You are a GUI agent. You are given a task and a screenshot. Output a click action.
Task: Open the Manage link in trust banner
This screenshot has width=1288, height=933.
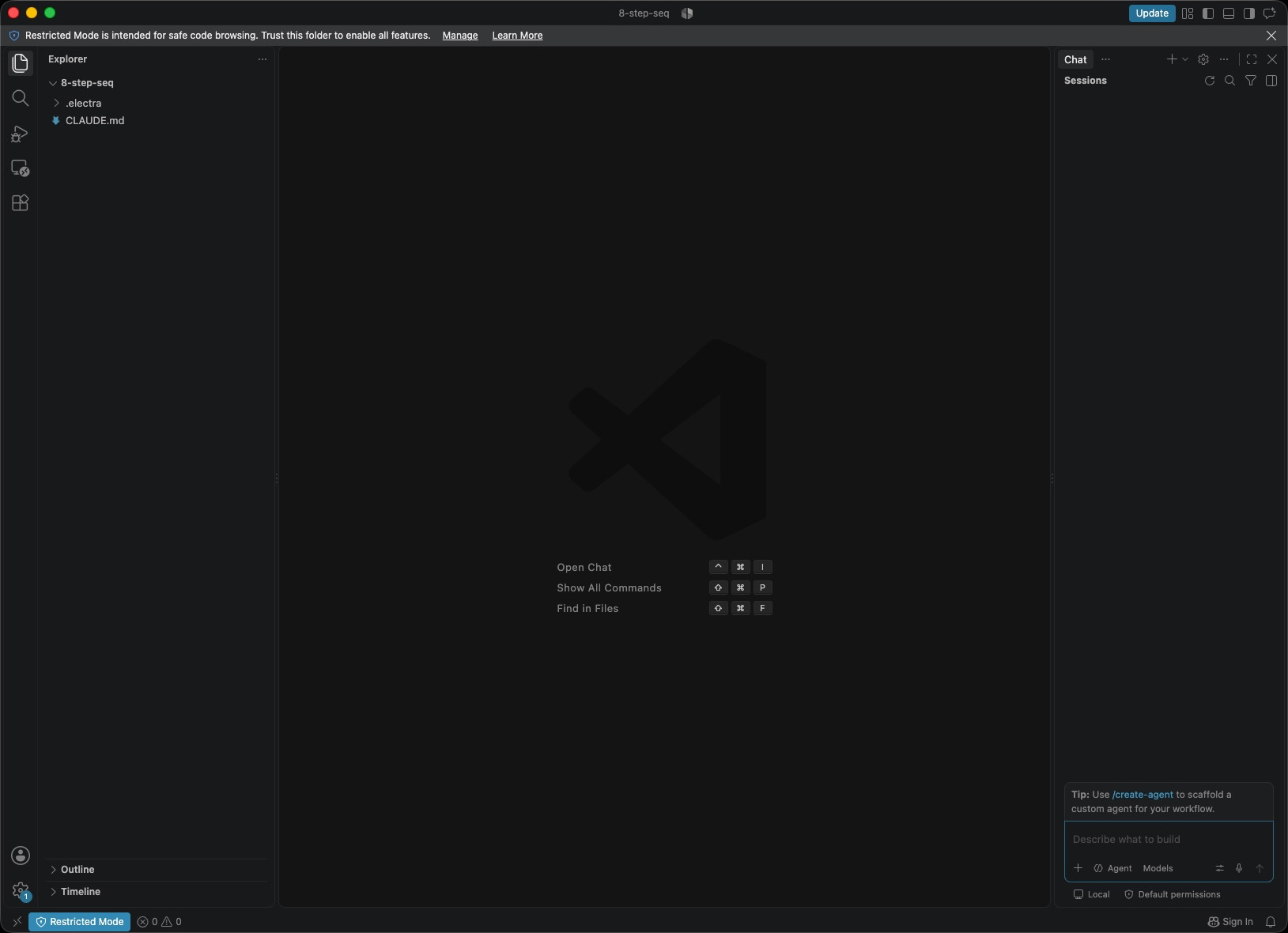[460, 36]
